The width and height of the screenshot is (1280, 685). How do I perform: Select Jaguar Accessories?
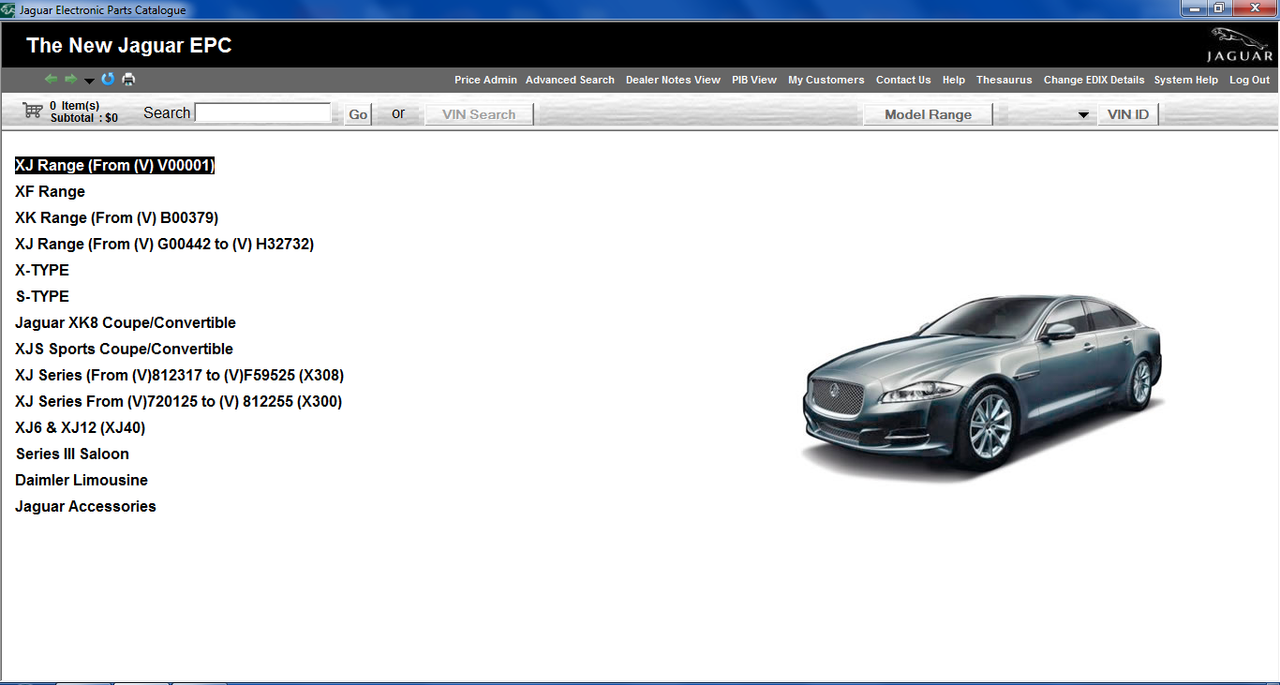(86, 506)
